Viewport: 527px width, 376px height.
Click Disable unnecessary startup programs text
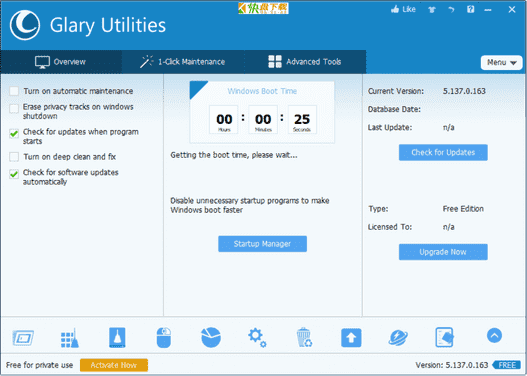point(250,205)
